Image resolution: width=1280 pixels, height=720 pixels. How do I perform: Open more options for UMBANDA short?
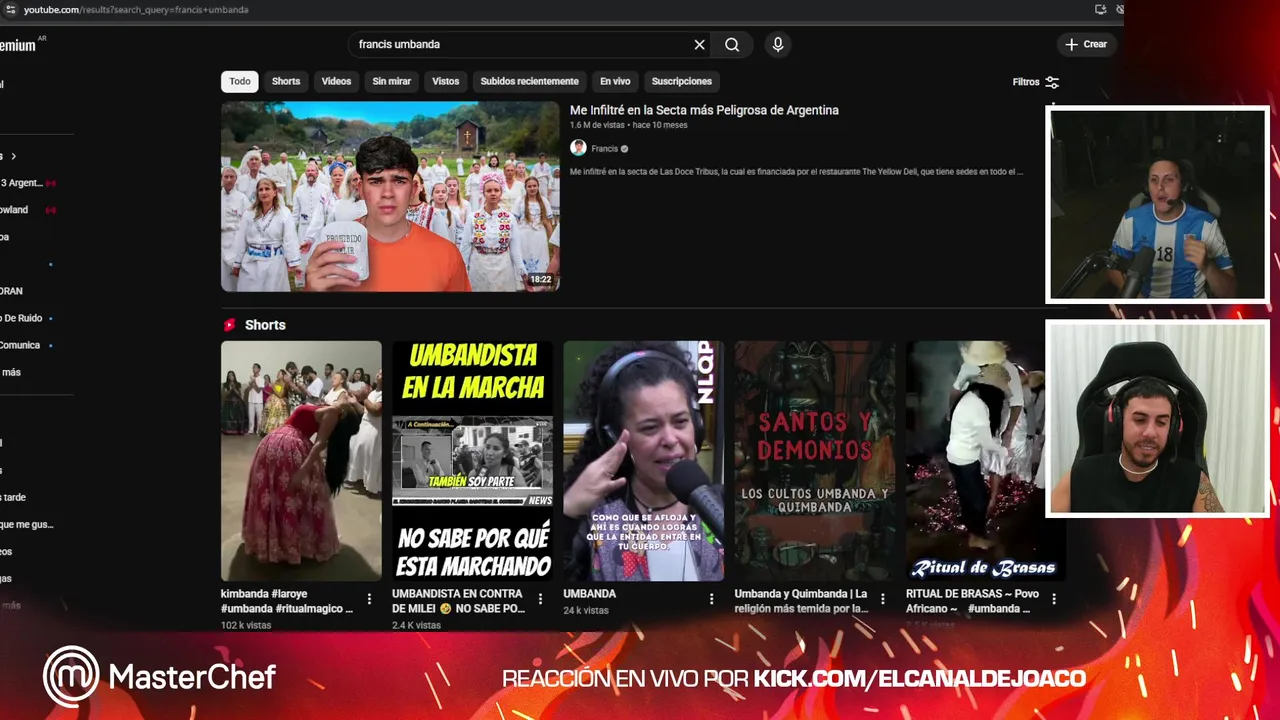[x=712, y=599]
